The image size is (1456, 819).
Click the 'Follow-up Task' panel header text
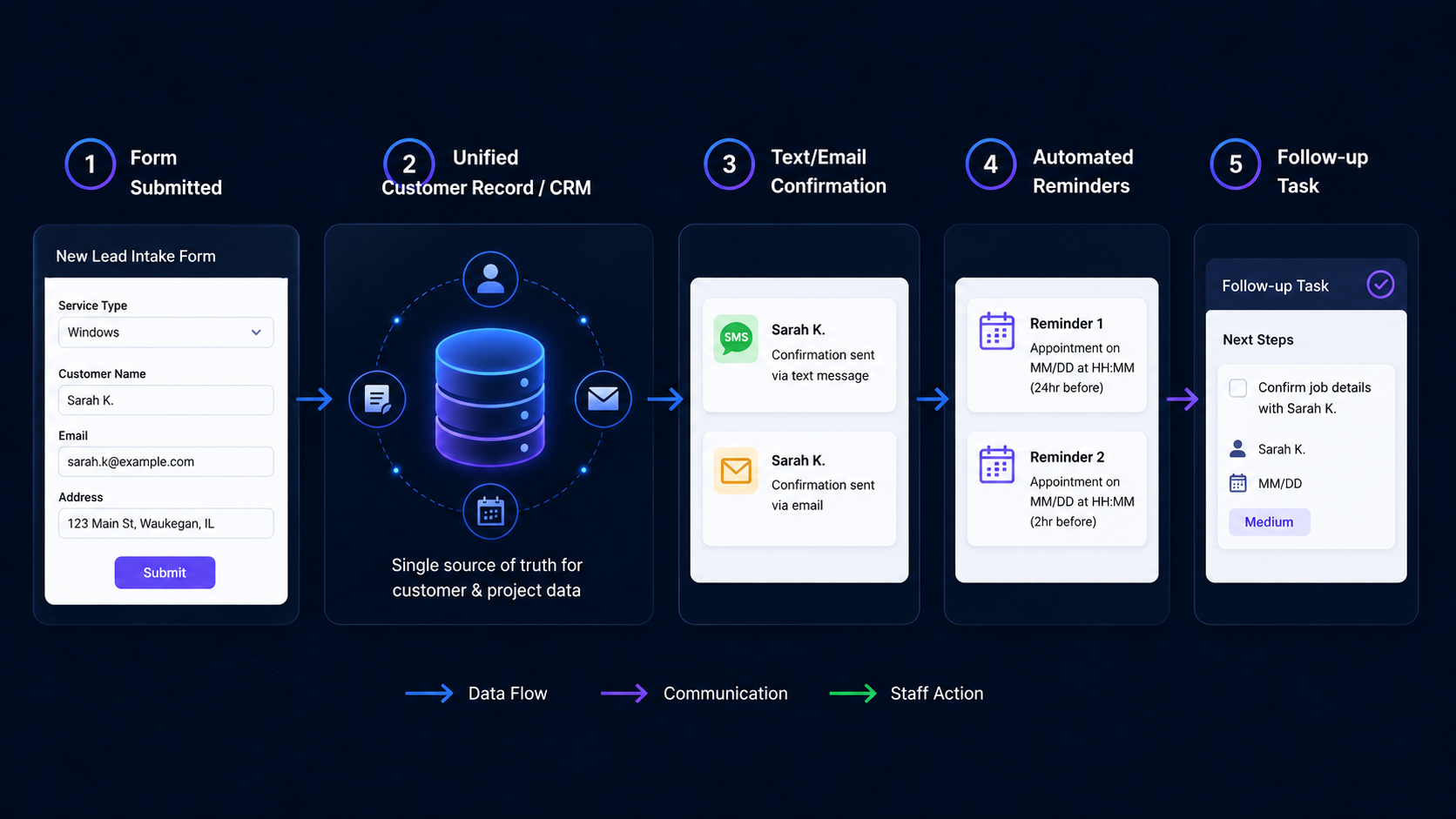coord(1275,285)
